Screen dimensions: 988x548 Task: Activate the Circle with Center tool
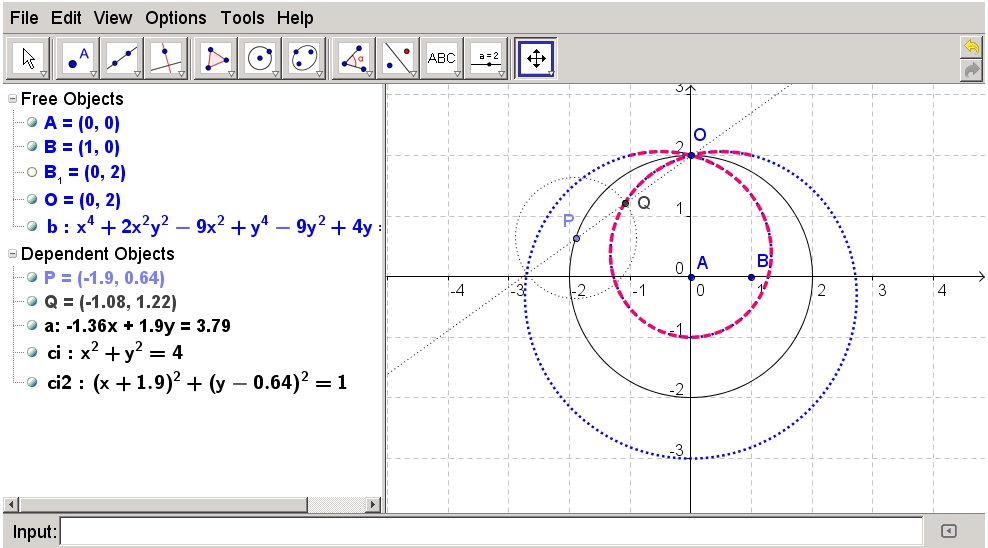260,59
